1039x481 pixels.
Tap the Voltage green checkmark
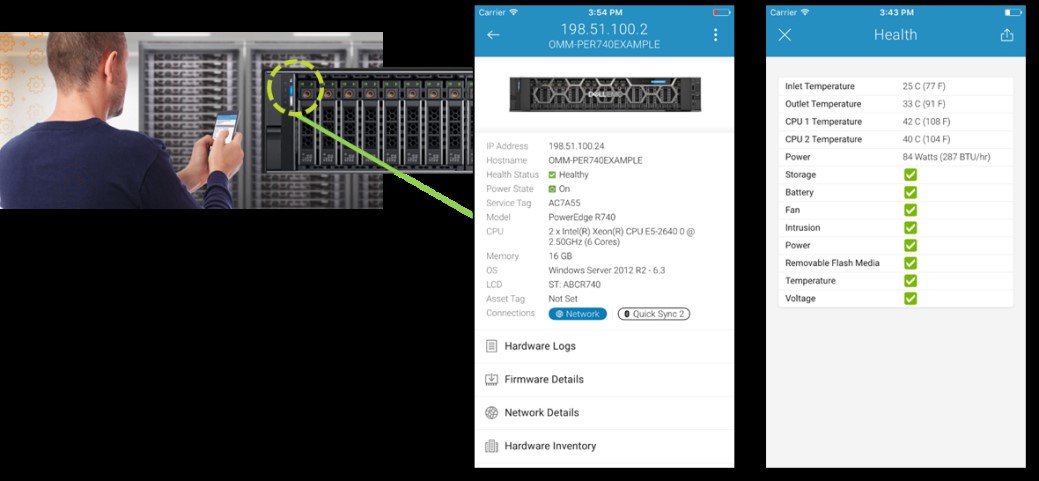(910, 299)
